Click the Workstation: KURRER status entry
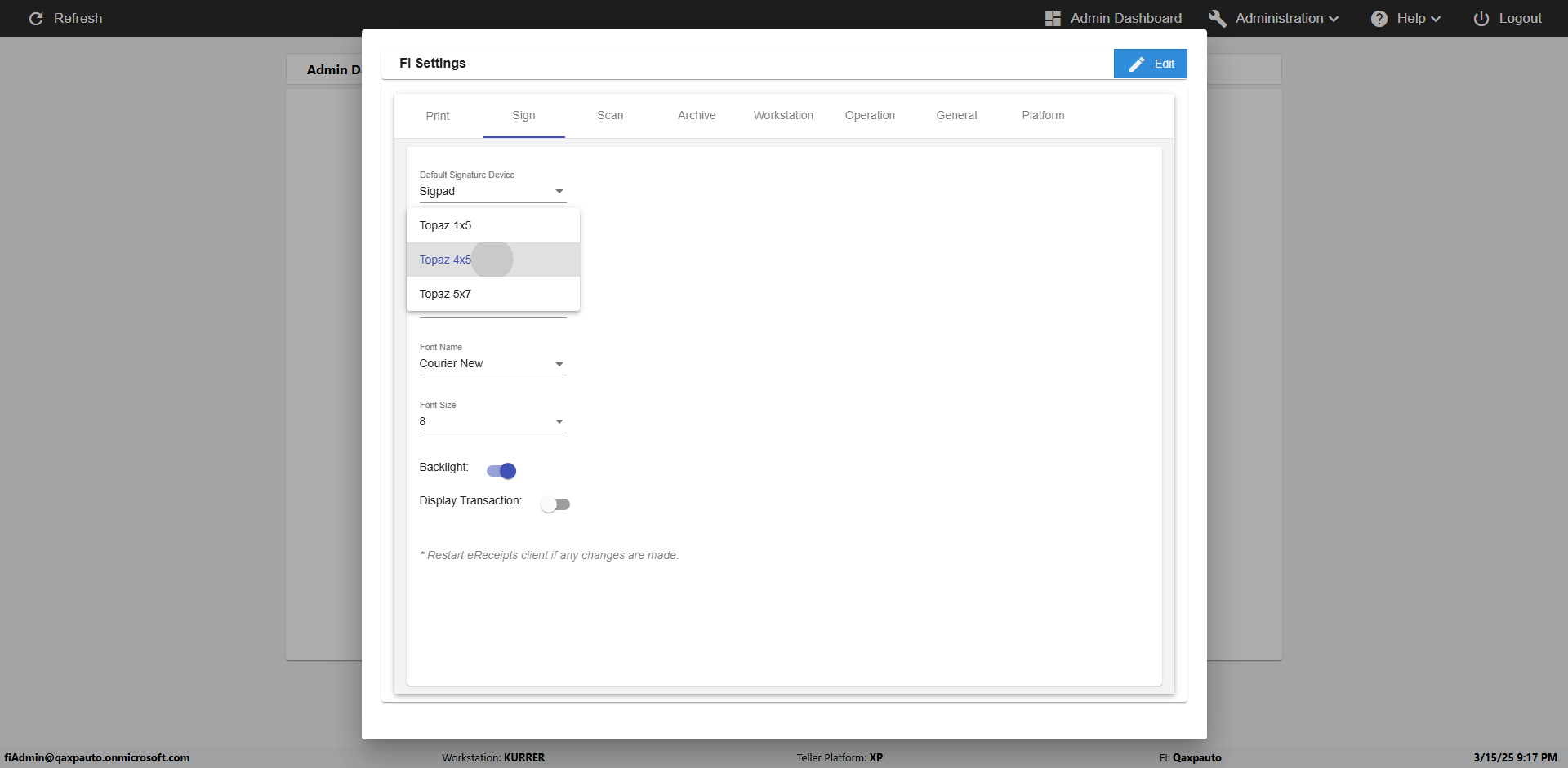Viewport: 1568px width, 768px height. 493,757
